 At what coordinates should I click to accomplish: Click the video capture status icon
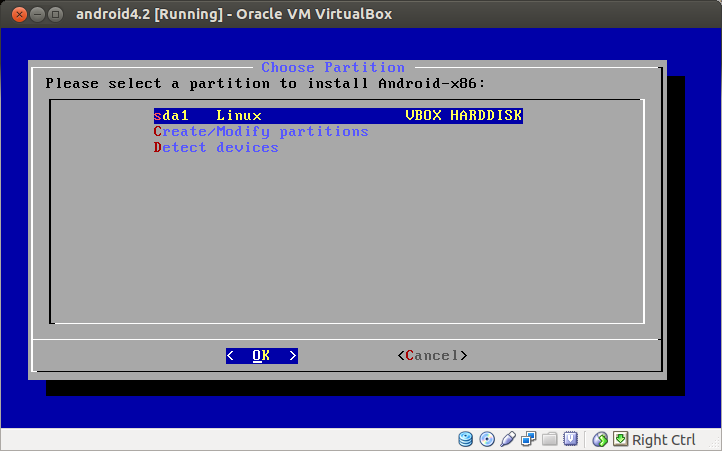571,439
